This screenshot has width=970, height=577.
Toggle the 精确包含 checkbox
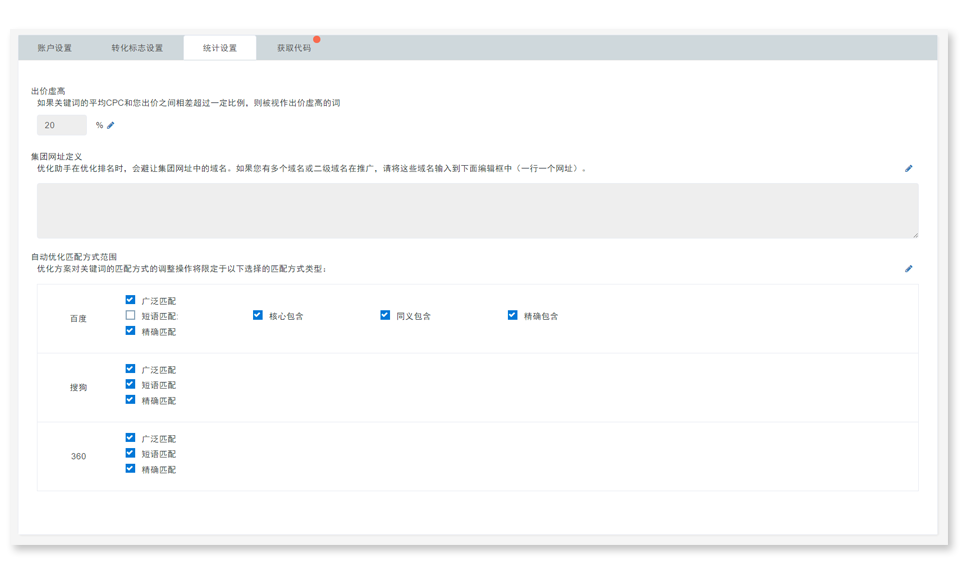coord(513,315)
